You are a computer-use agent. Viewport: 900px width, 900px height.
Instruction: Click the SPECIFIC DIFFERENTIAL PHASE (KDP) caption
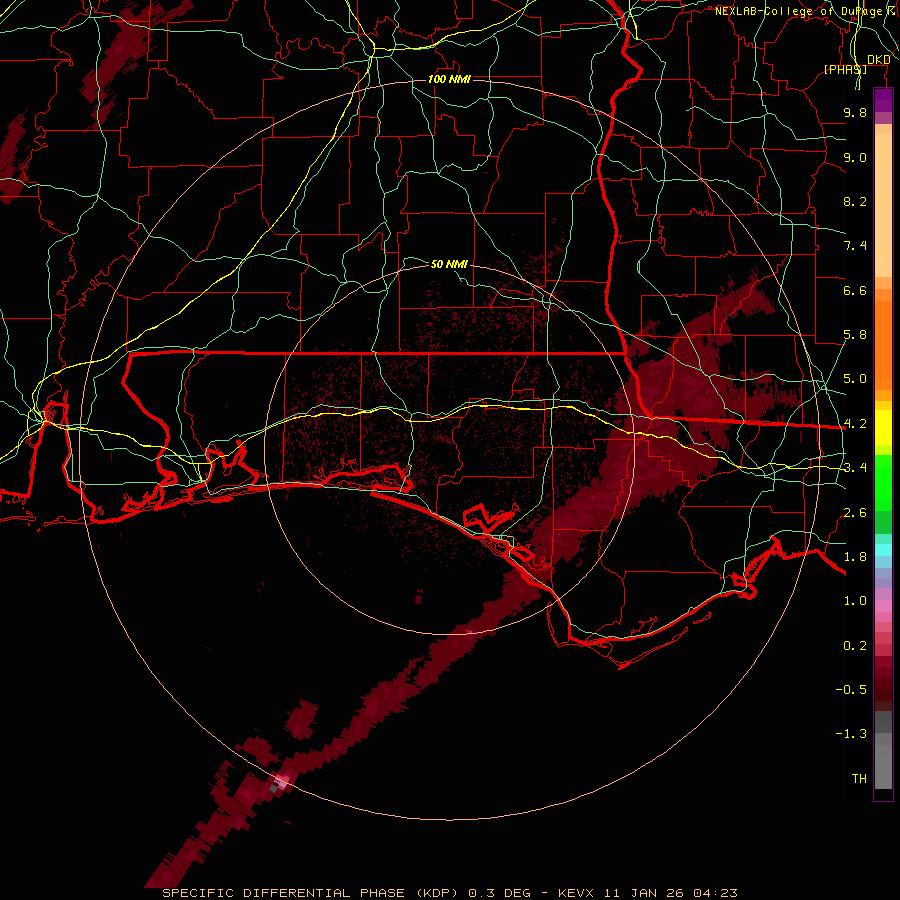pos(311,893)
